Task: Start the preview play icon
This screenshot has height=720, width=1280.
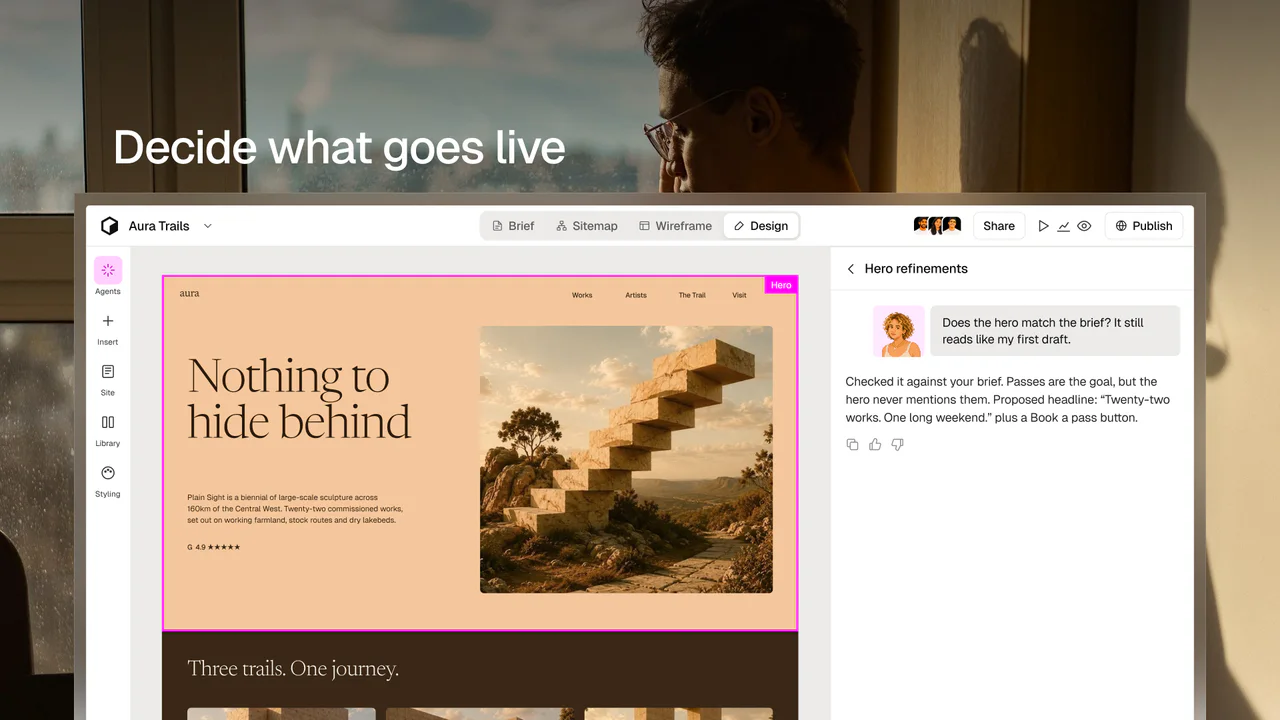Action: pos(1043,226)
